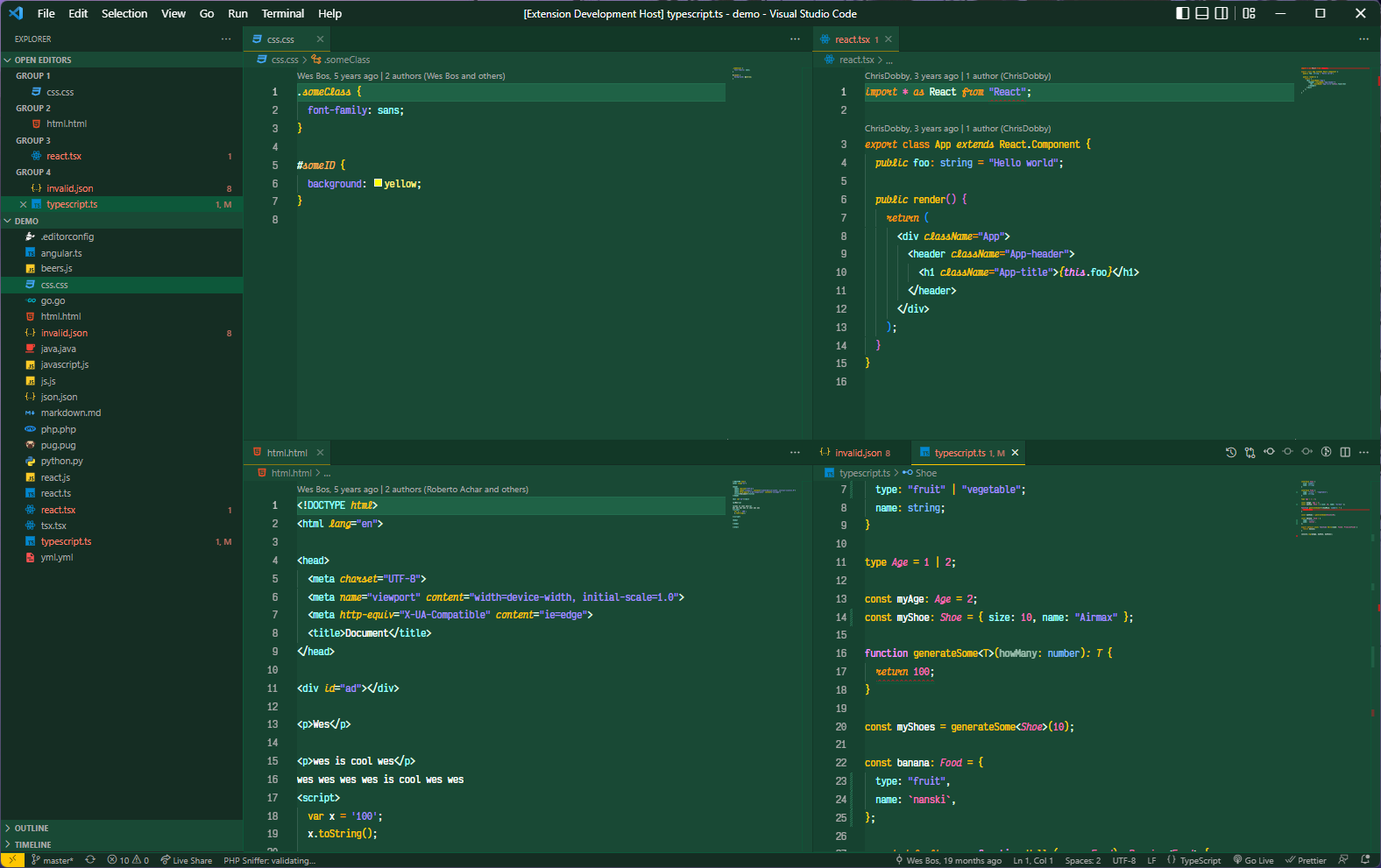Viewport: 1381px width, 868px height.
Task: Open changes with the compare icon
Action: [x=1250, y=453]
